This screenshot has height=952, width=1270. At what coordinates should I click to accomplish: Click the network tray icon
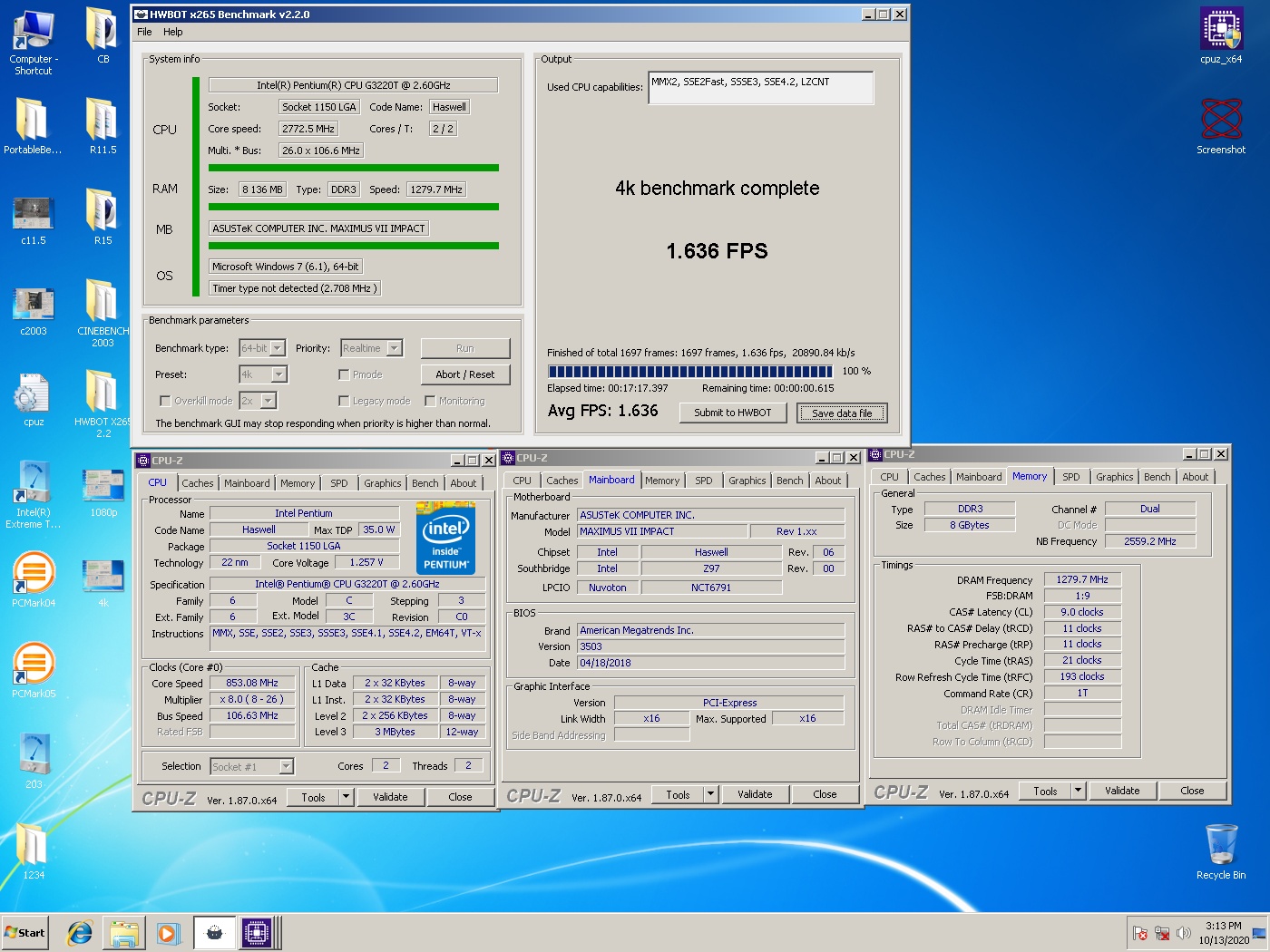(1162, 933)
